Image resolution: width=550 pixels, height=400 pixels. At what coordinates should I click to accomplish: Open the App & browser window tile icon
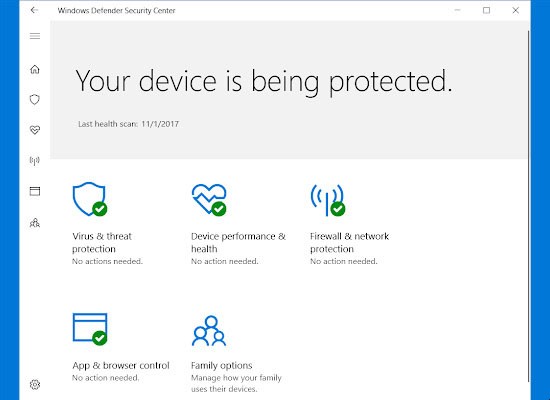coord(90,329)
